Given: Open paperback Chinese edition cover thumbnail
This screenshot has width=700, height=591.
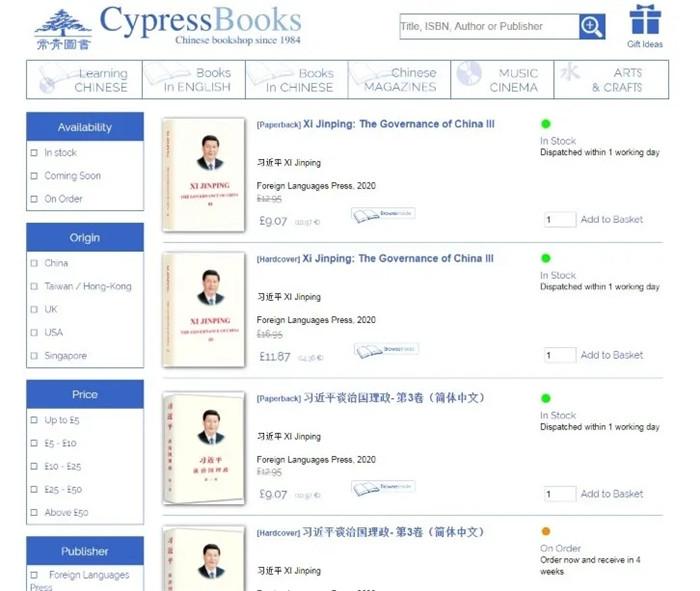Looking at the screenshot, I should point(204,448).
